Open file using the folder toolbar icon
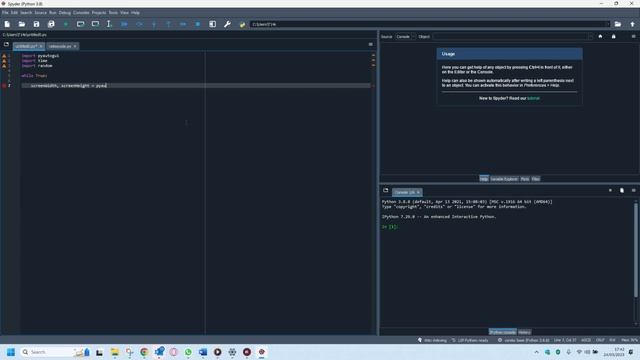640x360 pixels. point(22,24)
